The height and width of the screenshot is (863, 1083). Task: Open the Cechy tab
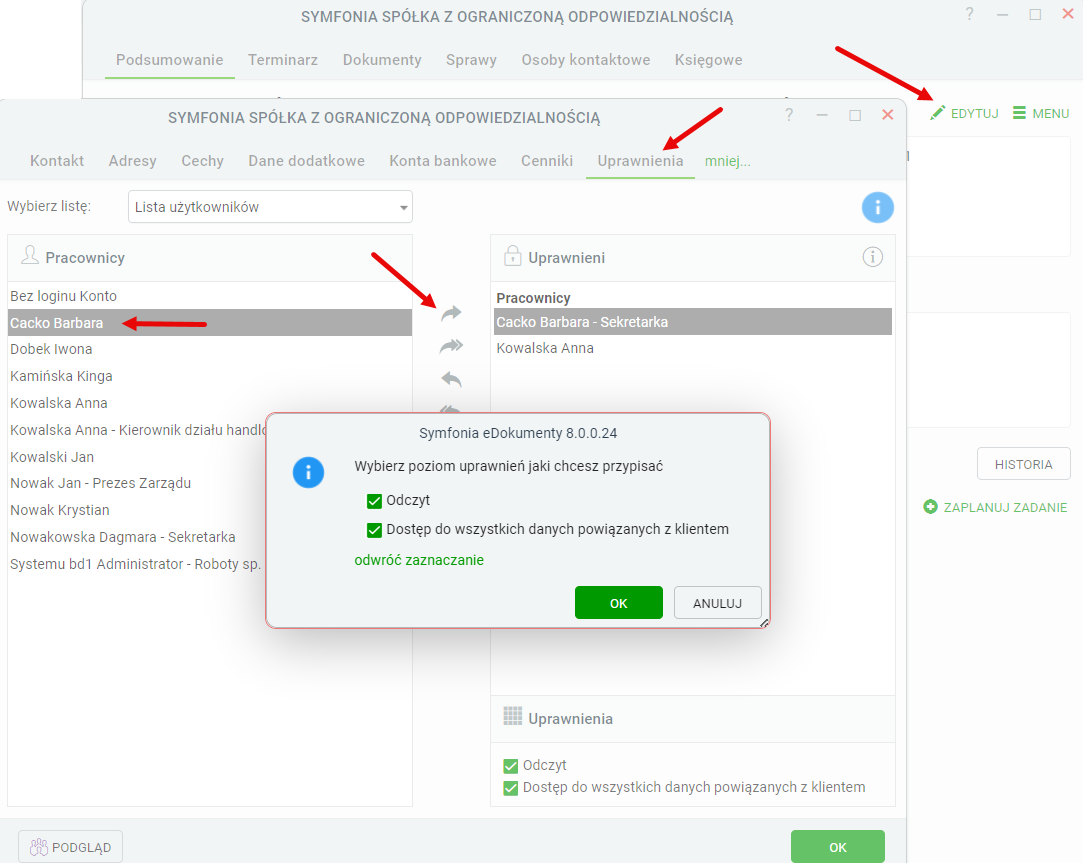coord(202,161)
